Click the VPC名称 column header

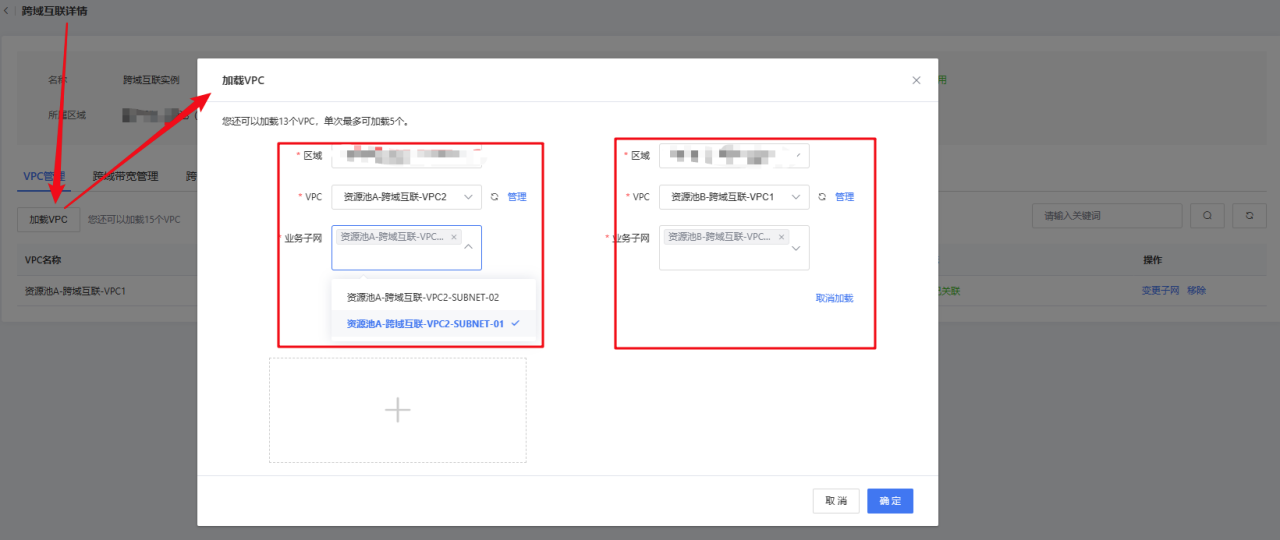click(43, 260)
